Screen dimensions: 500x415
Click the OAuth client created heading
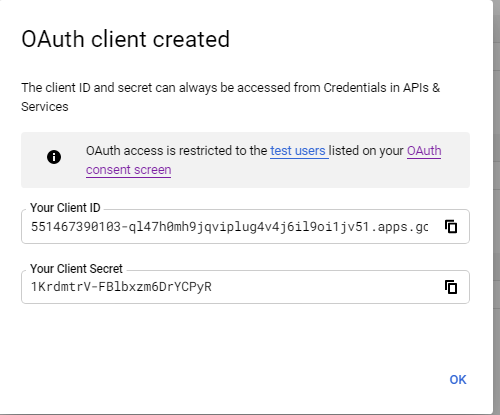coord(126,39)
